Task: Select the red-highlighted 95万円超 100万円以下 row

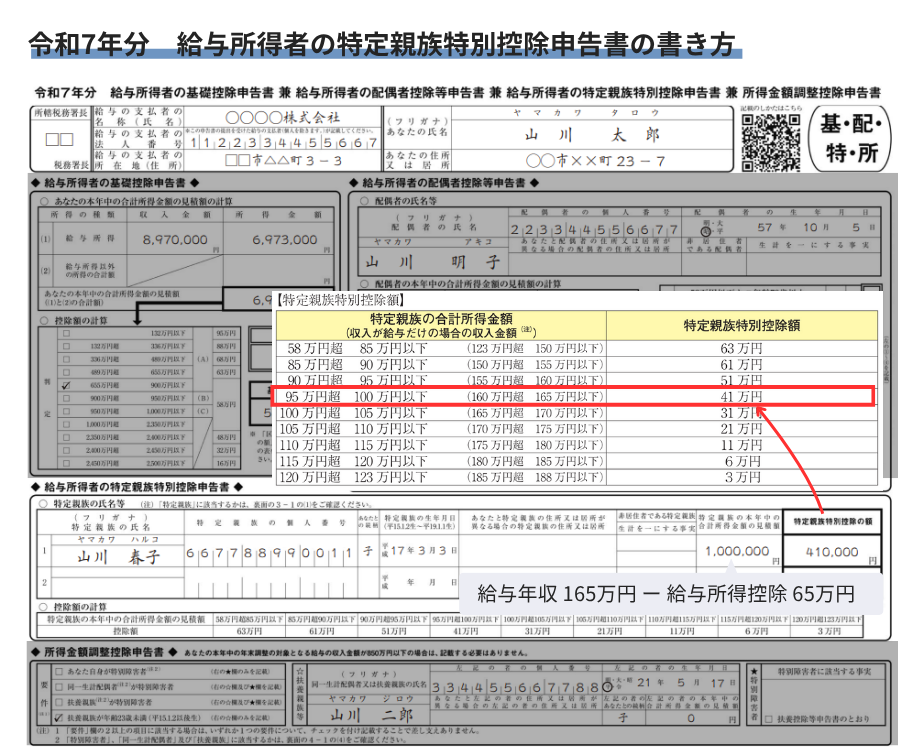Action: coord(573,396)
